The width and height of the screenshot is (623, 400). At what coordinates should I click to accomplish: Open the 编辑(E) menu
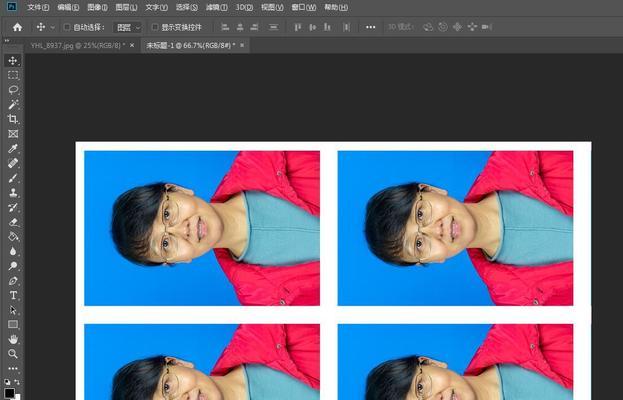pos(68,7)
